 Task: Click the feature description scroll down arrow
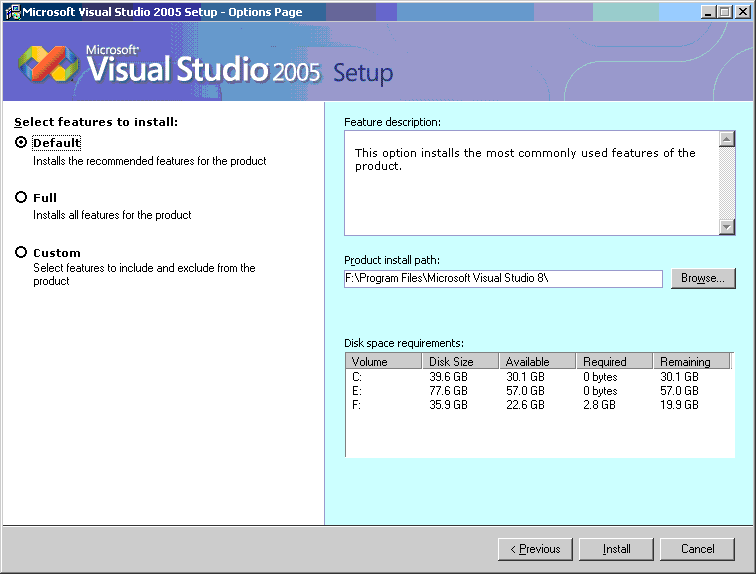[727, 227]
